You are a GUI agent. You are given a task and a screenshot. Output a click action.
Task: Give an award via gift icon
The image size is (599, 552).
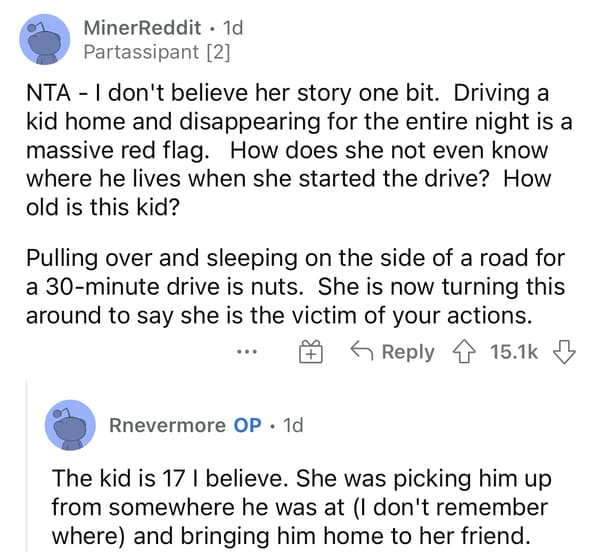coord(311,351)
